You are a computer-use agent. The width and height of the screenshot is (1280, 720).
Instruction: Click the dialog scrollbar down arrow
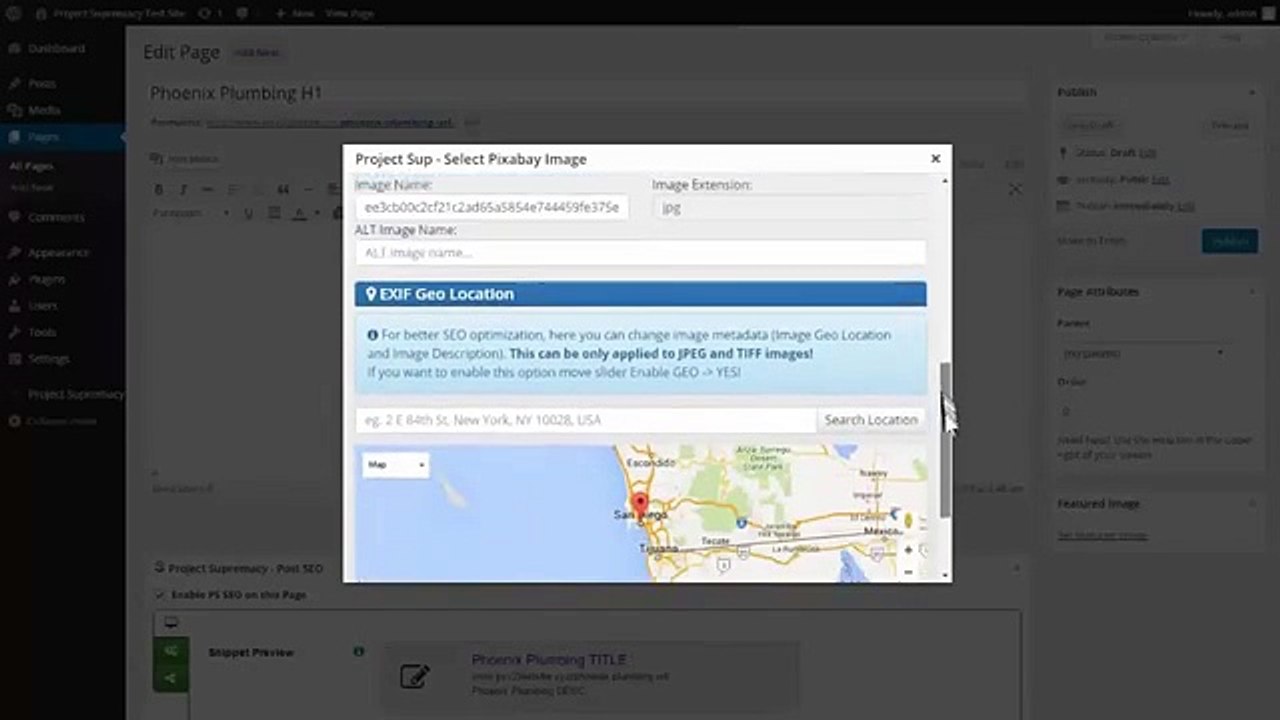coord(946,575)
